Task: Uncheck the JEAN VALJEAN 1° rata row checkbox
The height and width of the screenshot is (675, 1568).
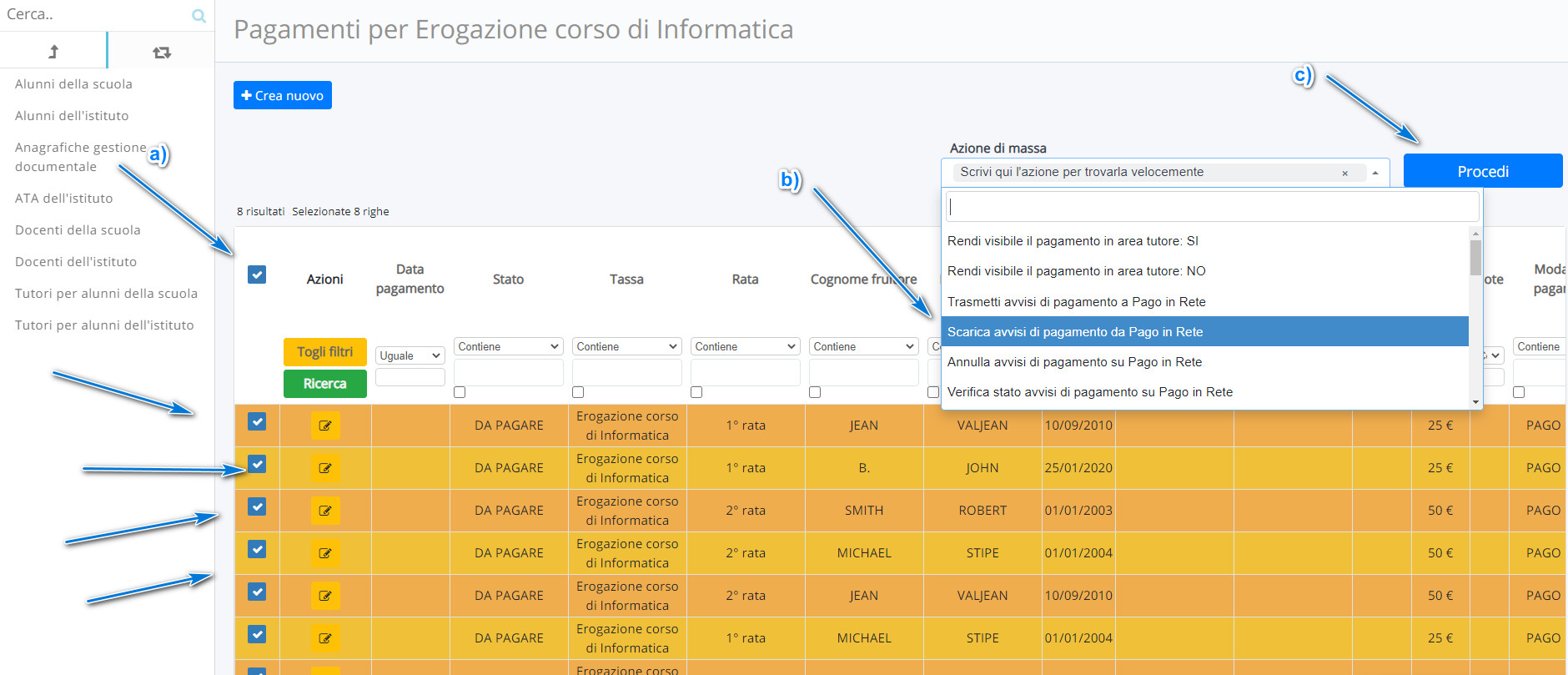Action: pos(257,421)
